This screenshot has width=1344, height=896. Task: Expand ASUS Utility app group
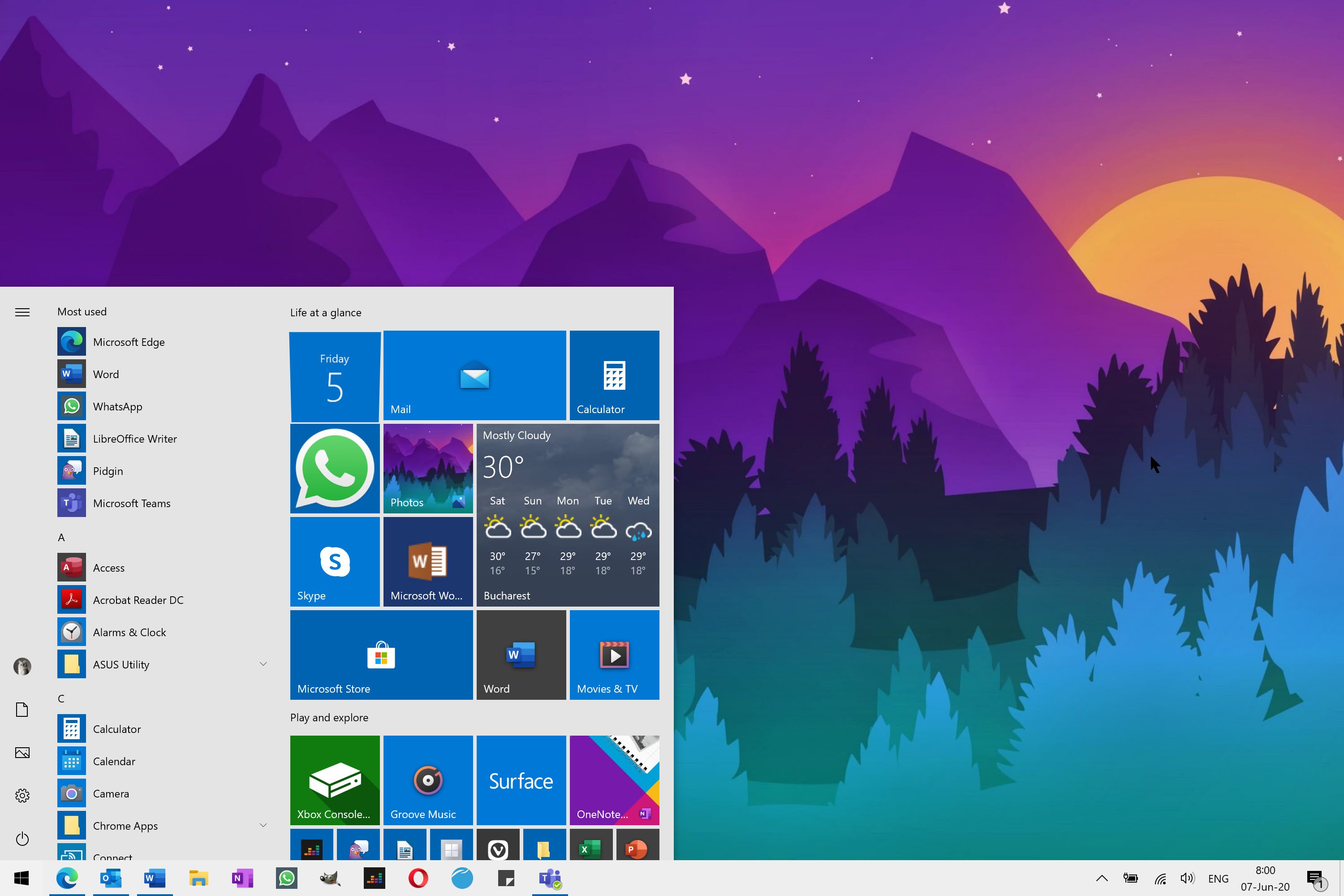tap(262, 664)
